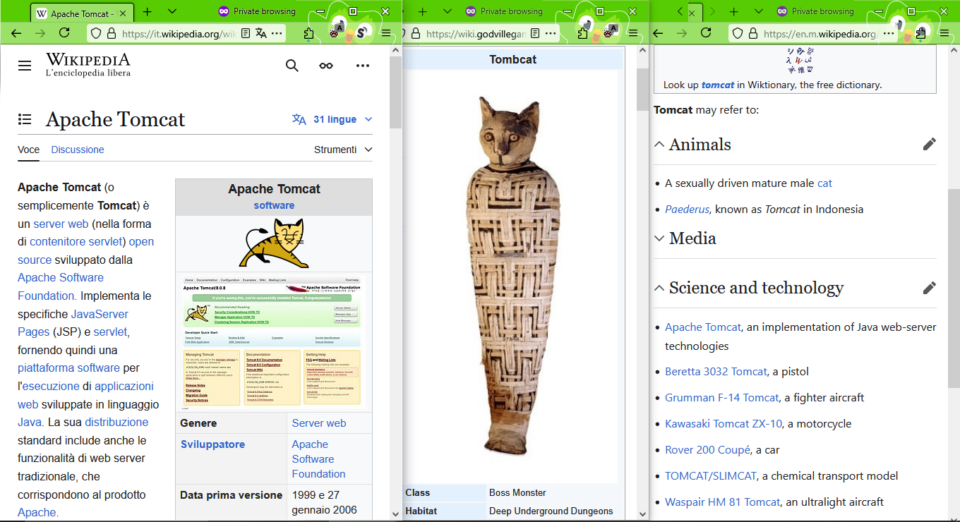Click the padlock site info icon for it.wikipedia.org
The height and width of the screenshot is (522, 960).
coord(111,33)
